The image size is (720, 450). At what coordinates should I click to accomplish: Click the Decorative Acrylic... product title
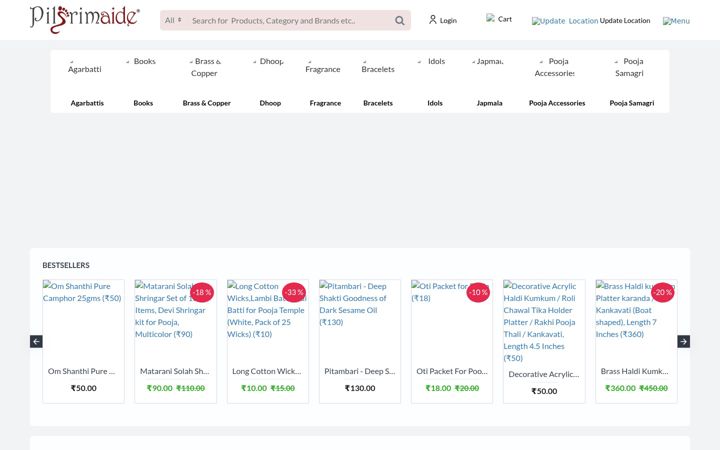(x=544, y=375)
